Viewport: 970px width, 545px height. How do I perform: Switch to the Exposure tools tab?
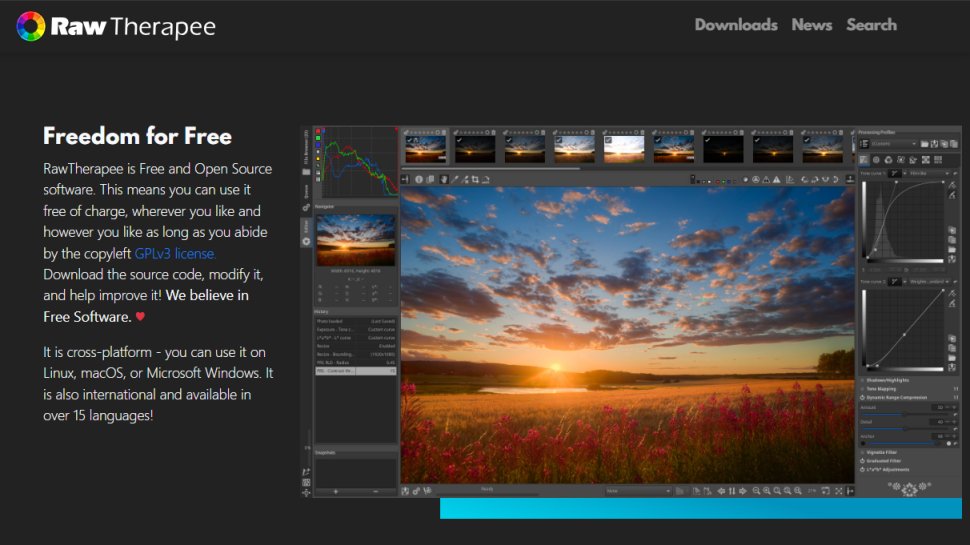point(864,160)
